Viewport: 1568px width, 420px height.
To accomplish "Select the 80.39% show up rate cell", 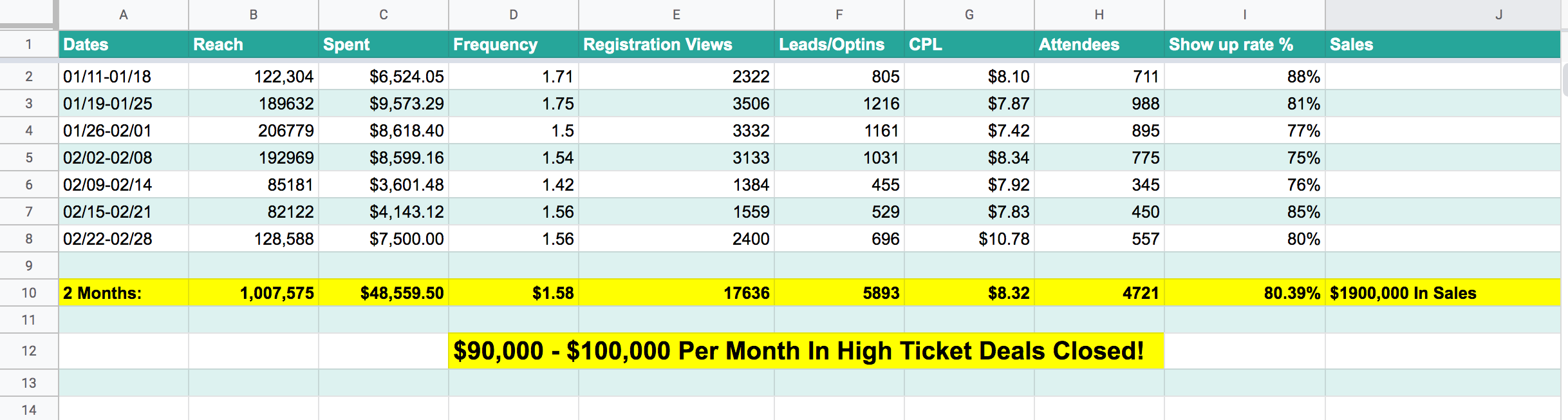I will click(x=1244, y=293).
